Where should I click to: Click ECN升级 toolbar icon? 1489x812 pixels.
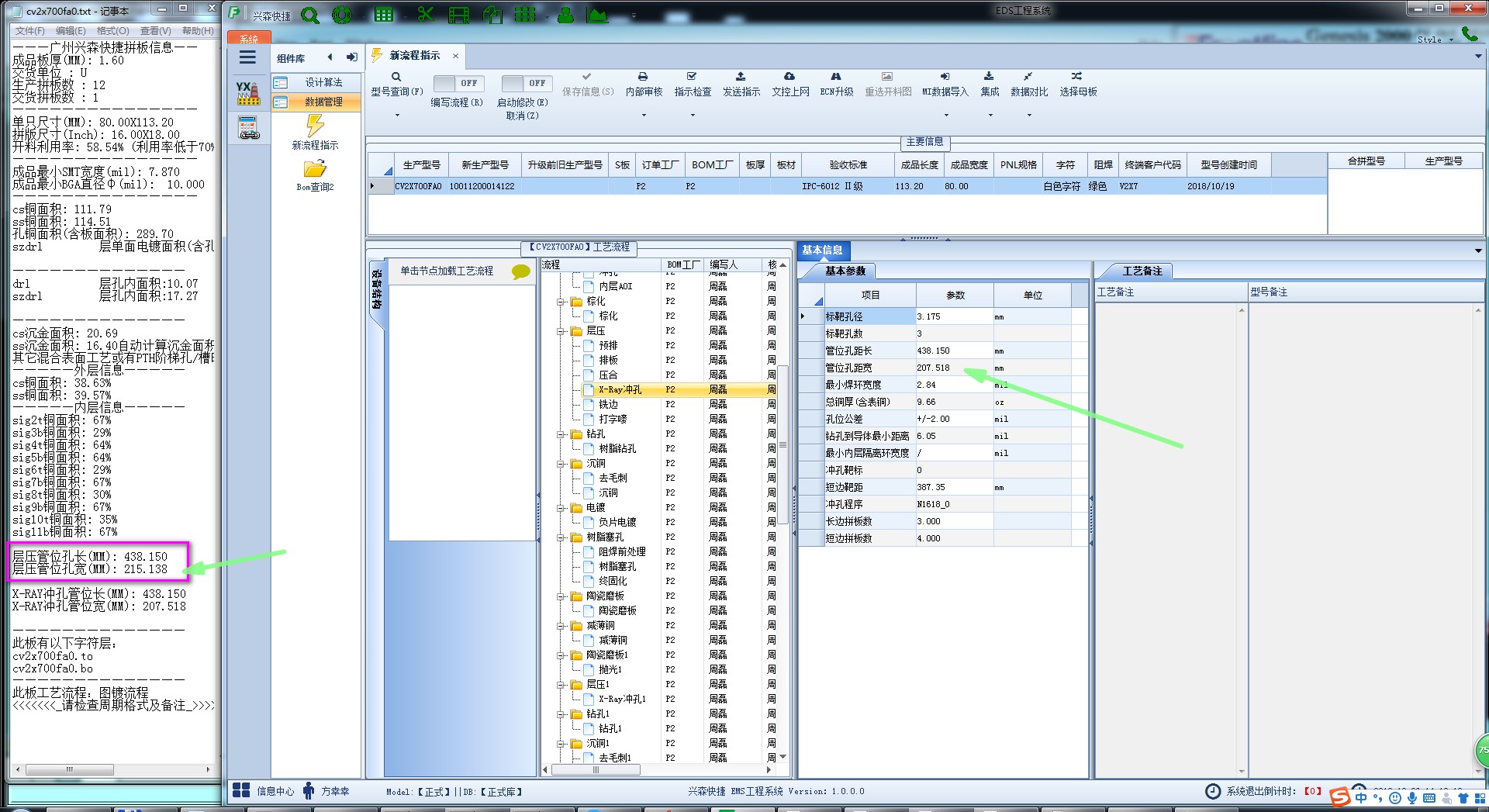click(x=836, y=77)
